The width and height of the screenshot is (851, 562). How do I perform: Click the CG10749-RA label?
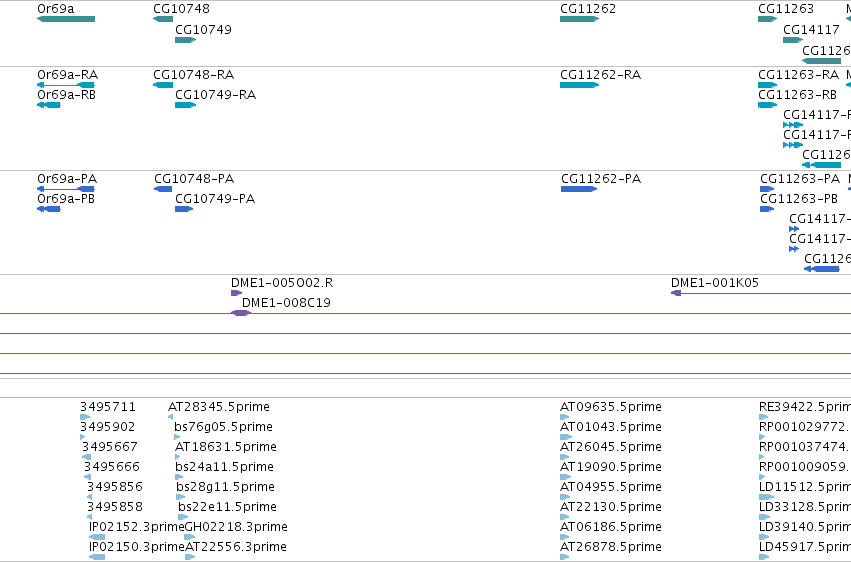215,94
